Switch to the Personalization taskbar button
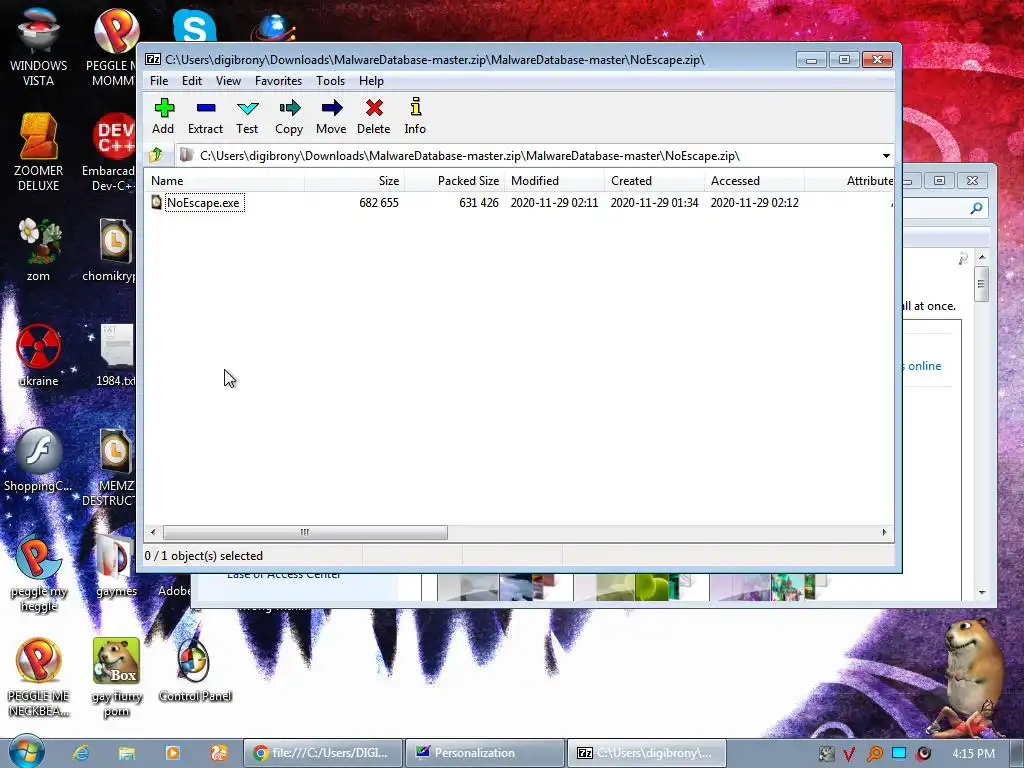 [x=485, y=753]
